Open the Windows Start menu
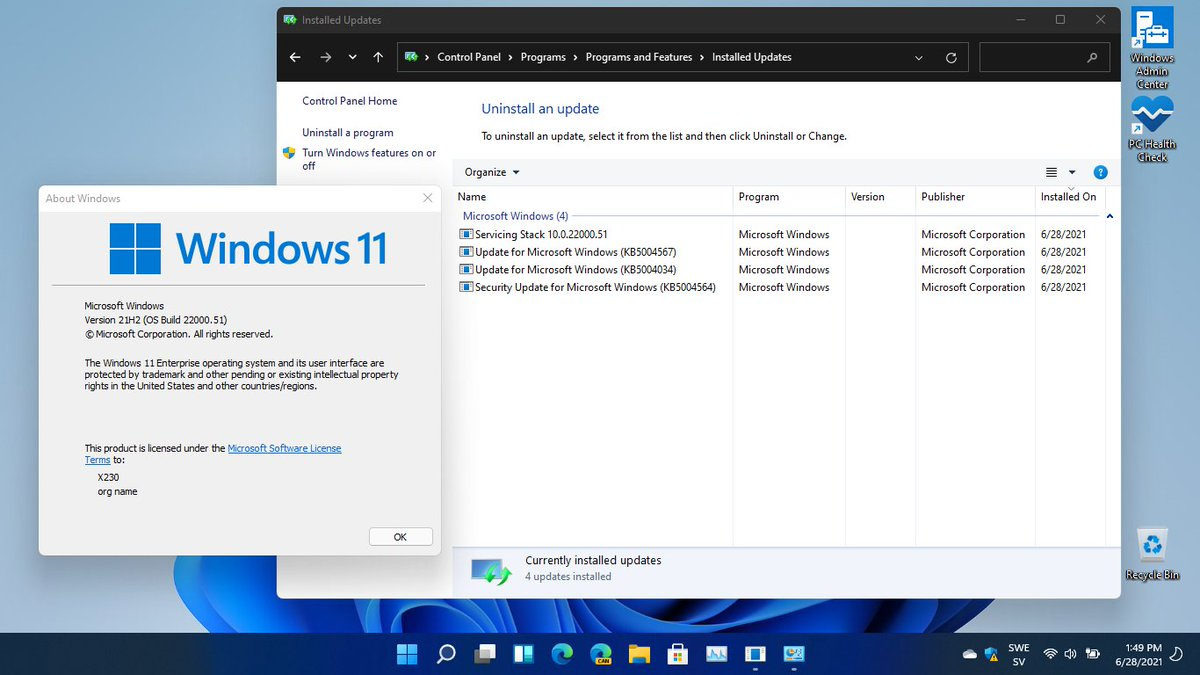The height and width of the screenshot is (675, 1200). tap(408, 654)
